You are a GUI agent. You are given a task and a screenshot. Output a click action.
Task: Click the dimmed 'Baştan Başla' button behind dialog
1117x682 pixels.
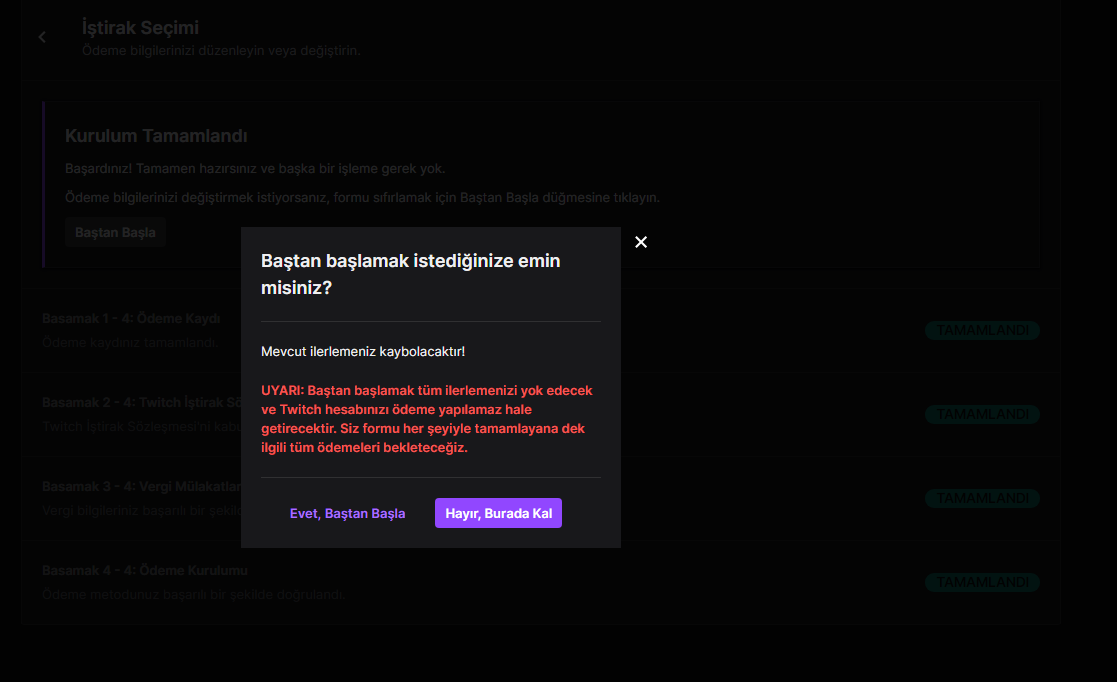point(115,232)
